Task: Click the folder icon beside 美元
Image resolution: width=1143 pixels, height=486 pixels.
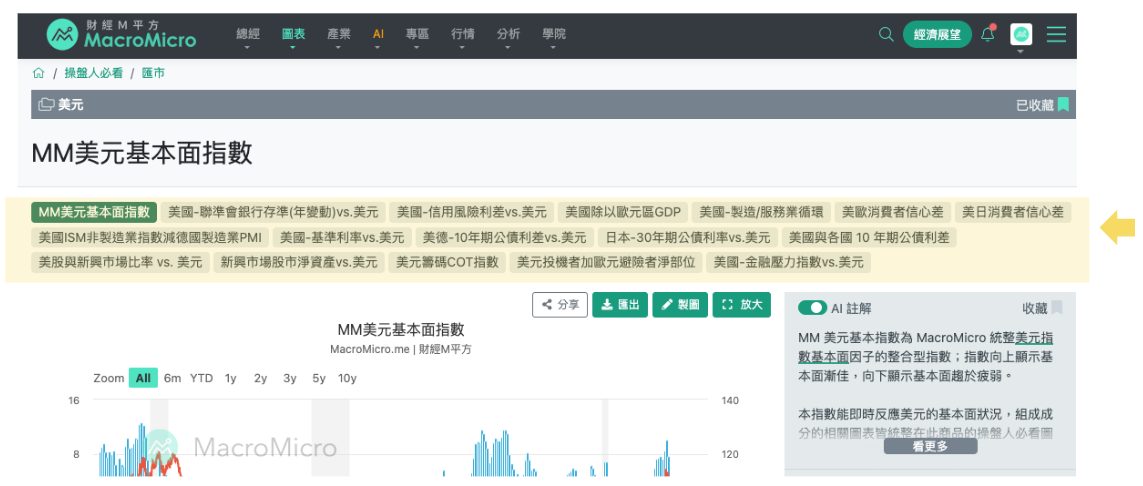Action: [46, 105]
